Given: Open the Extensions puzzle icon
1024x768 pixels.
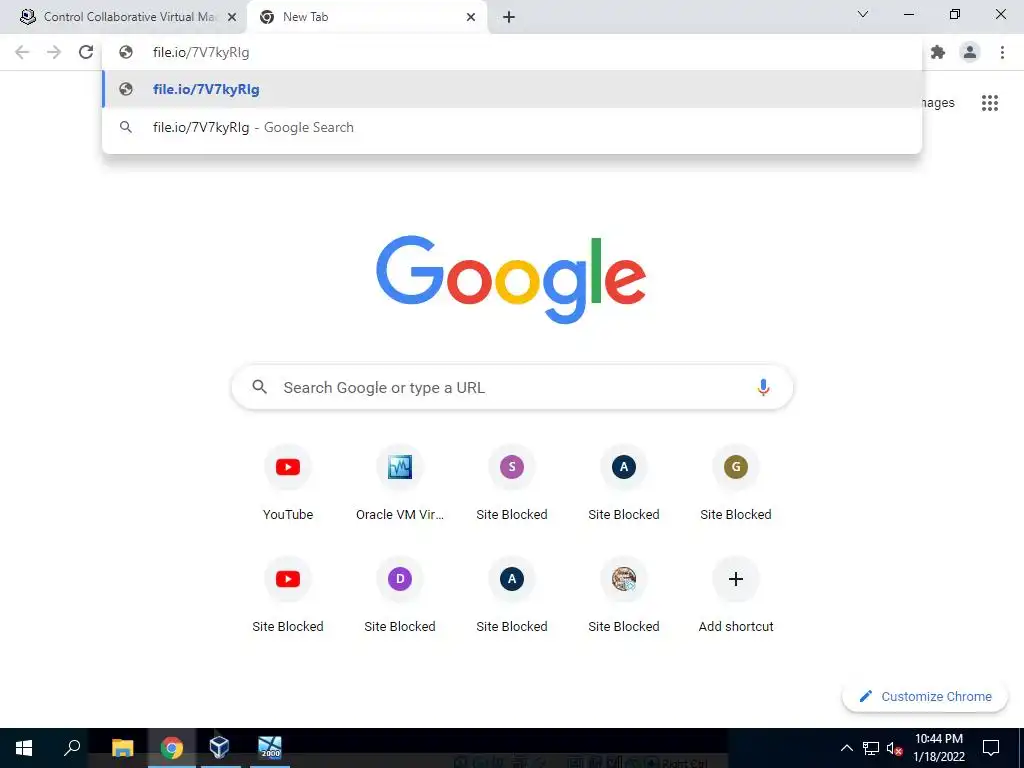Looking at the screenshot, I should (938, 52).
